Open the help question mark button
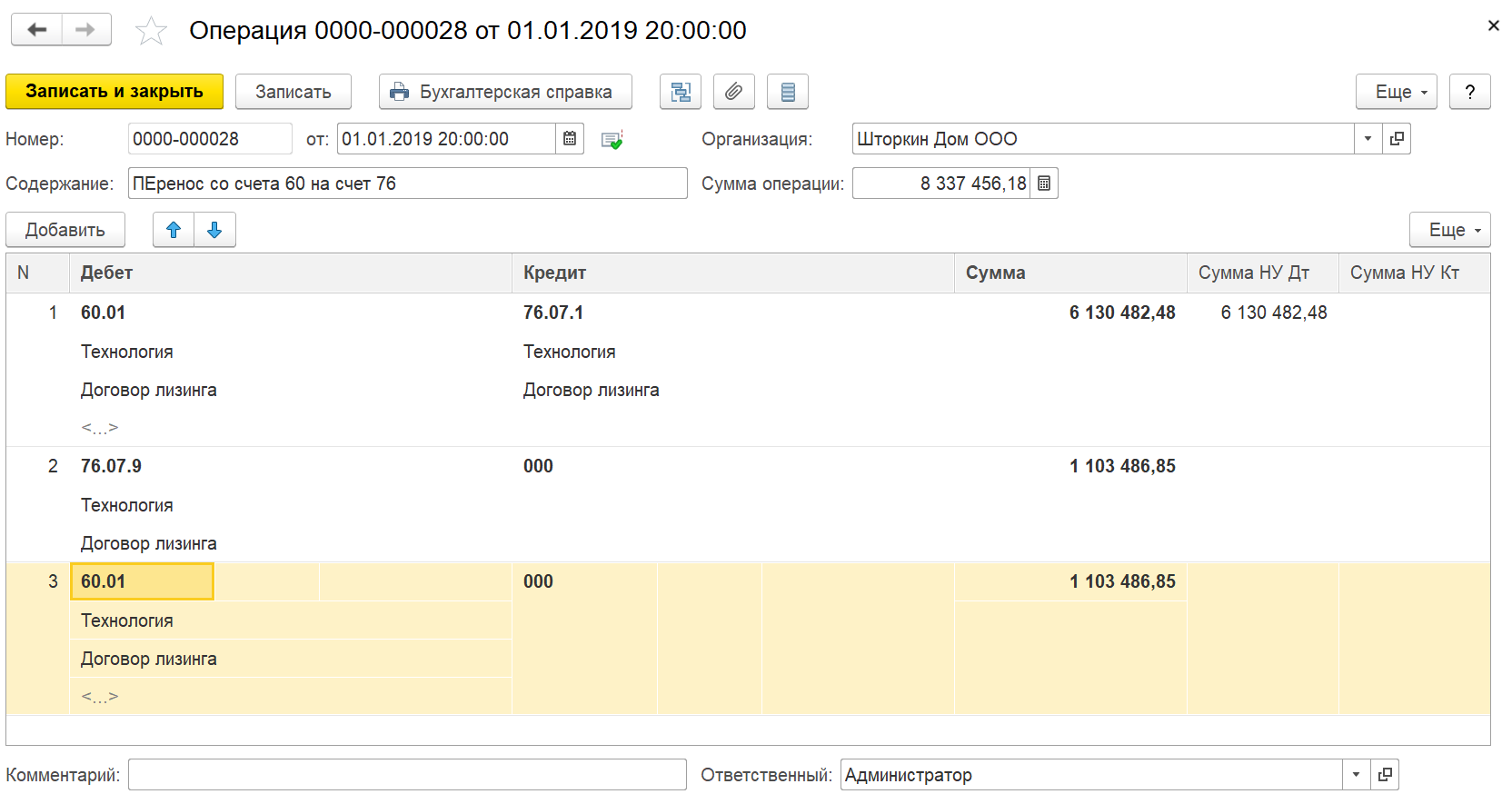This screenshot has height=794, width=1512. tap(1470, 92)
